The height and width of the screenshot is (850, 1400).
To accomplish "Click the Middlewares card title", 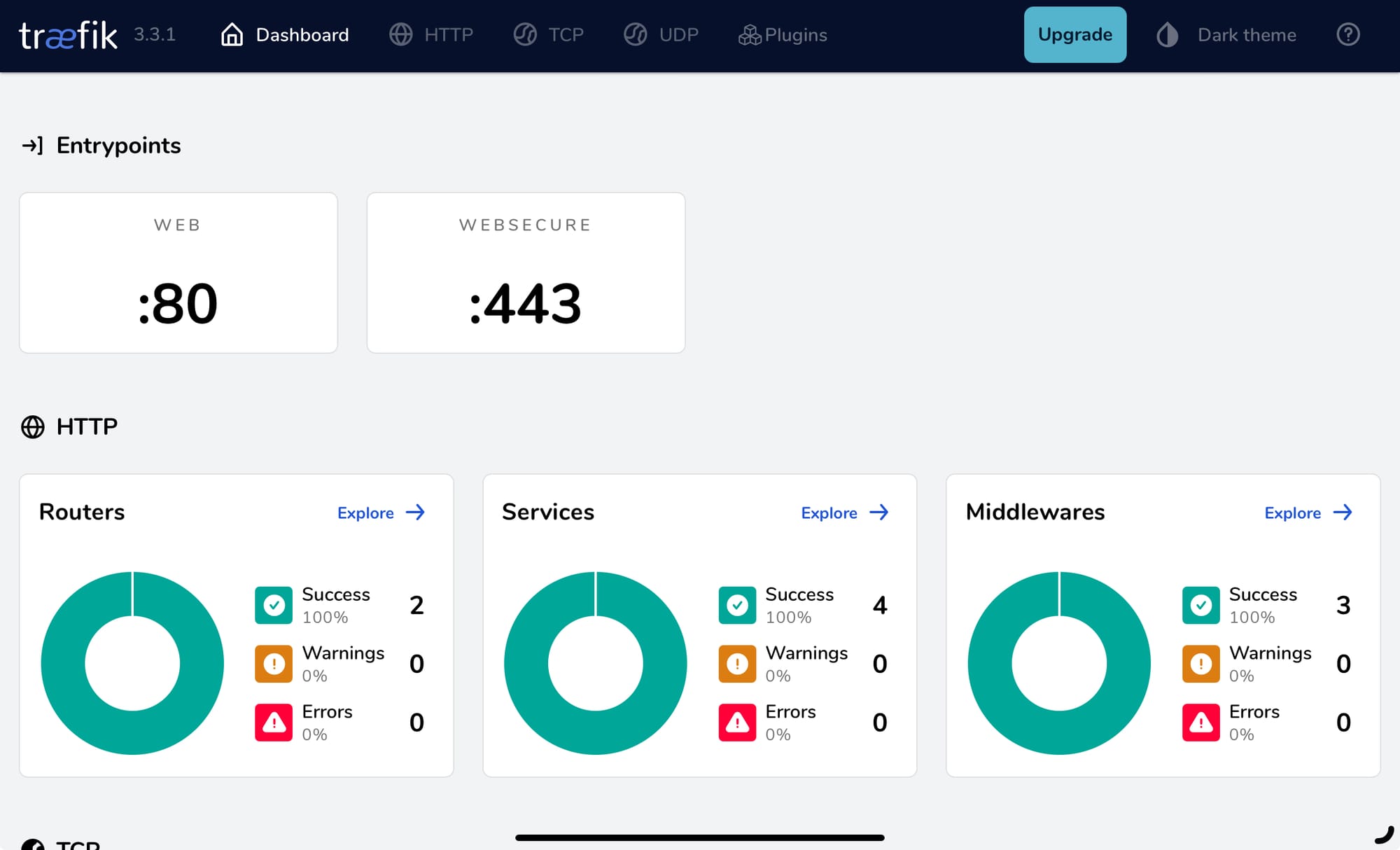I will pyautogui.click(x=1035, y=512).
